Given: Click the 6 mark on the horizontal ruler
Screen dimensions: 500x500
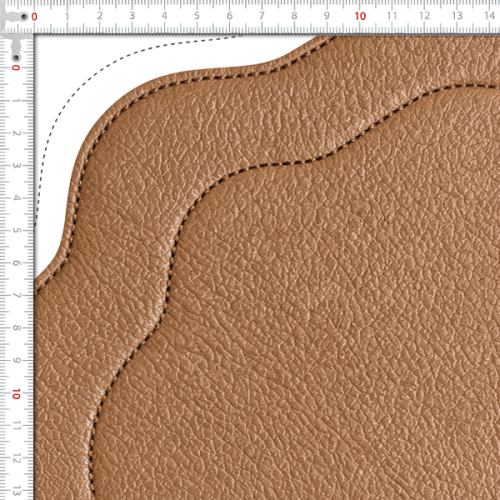Looking at the screenshot, I should [x=229, y=16].
